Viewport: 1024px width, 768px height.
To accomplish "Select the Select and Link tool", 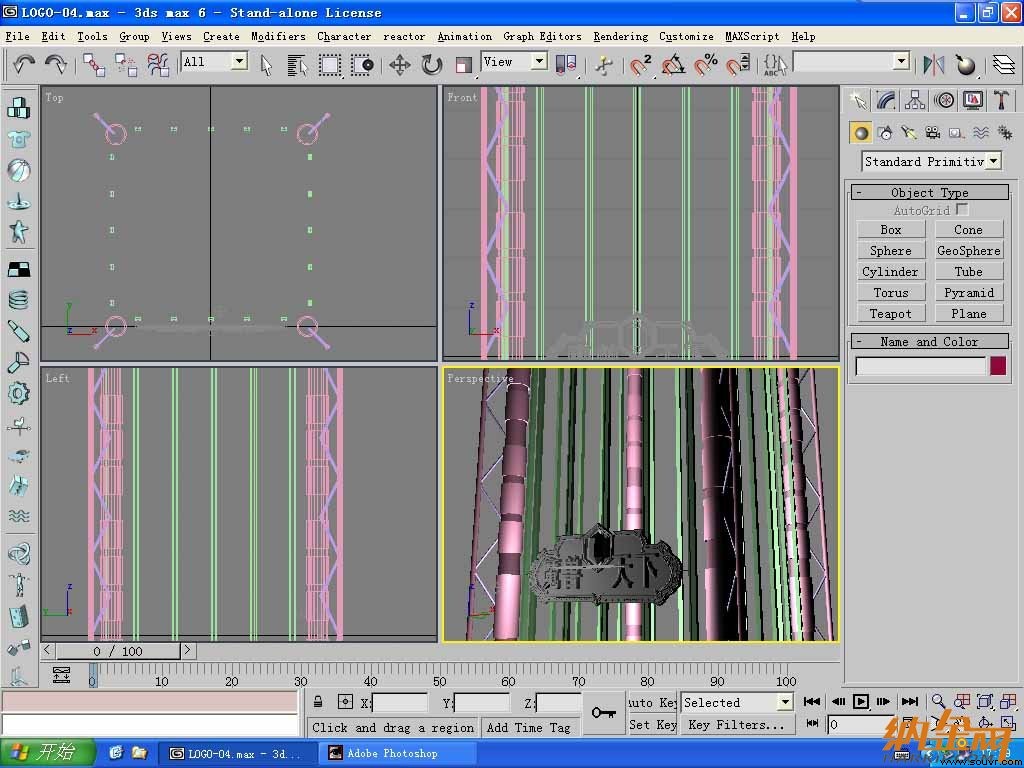I will click(93, 65).
